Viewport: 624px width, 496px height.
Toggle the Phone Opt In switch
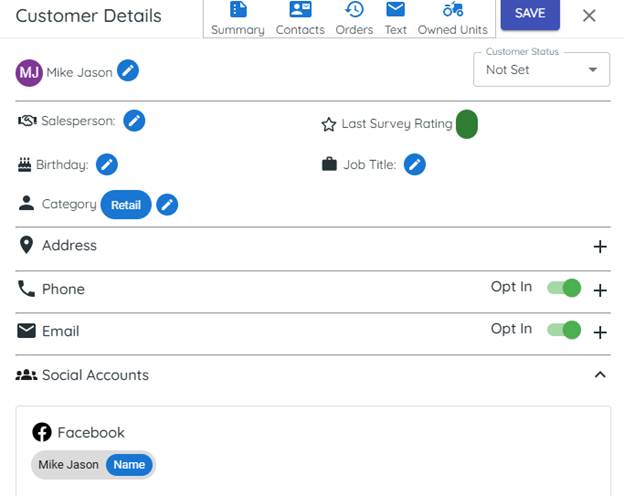click(564, 288)
